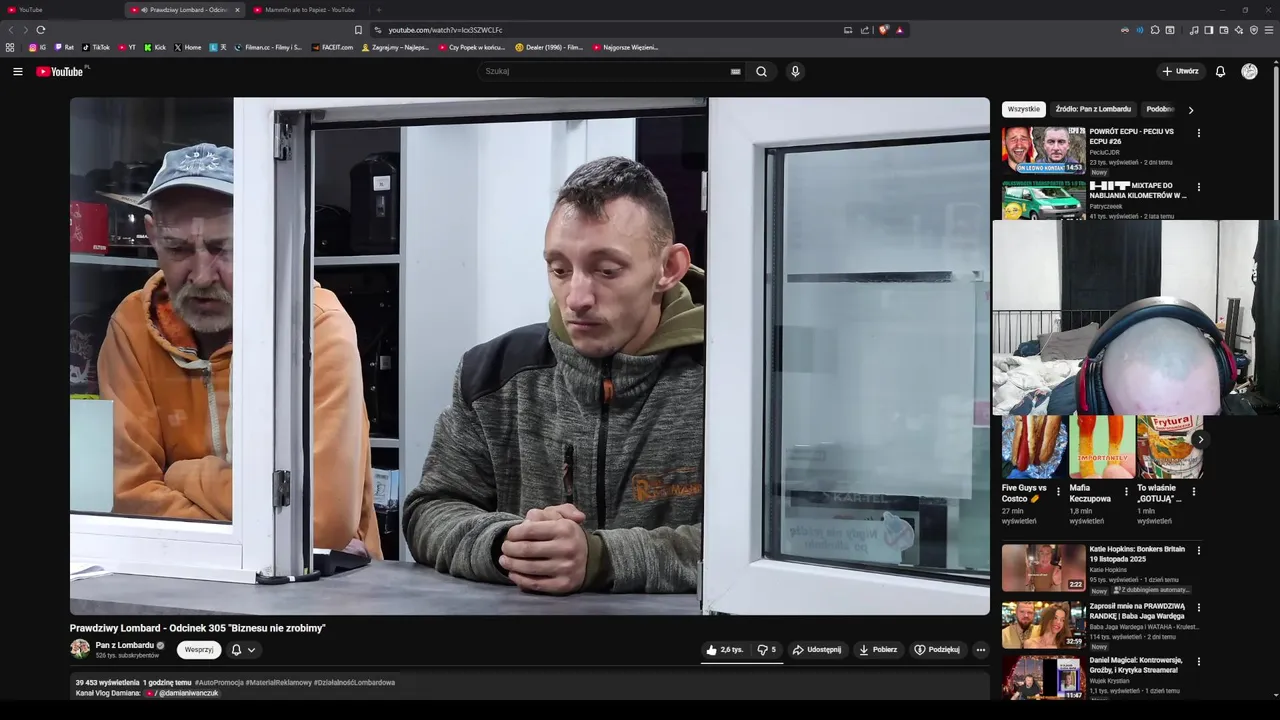Open options for Five Guys vs Costco short
The width and height of the screenshot is (1280, 720).
pyautogui.click(x=1058, y=492)
